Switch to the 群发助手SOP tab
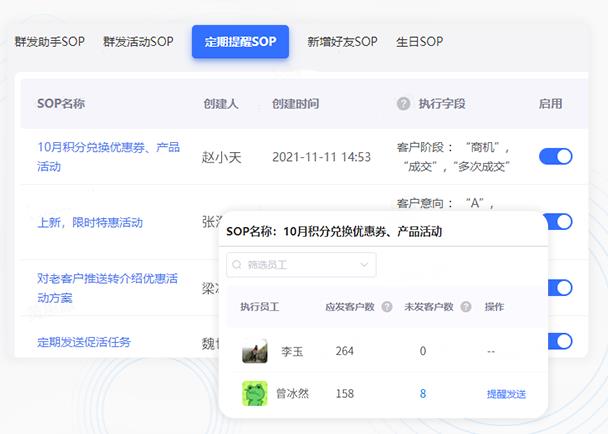The image size is (608, 434). click(49, 42)
